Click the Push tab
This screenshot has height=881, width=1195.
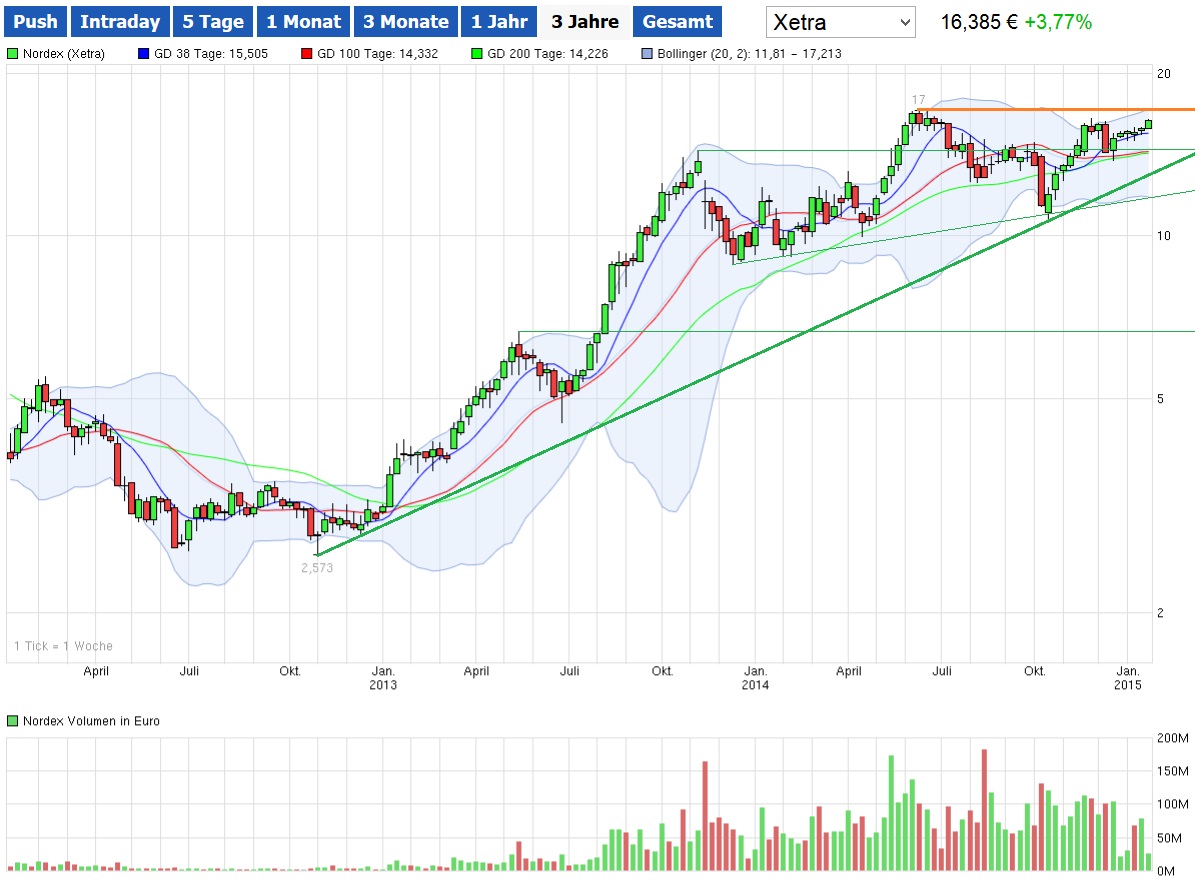37,21
